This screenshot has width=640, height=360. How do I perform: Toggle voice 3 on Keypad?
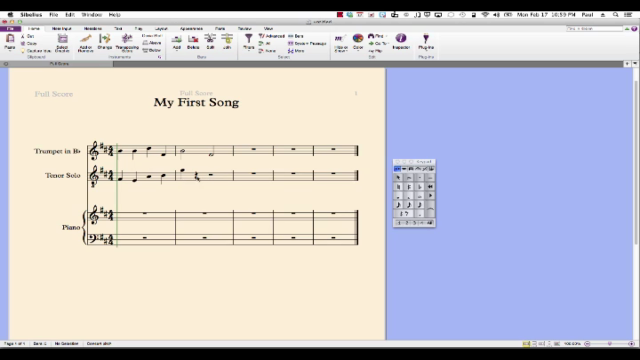[414, 223]
